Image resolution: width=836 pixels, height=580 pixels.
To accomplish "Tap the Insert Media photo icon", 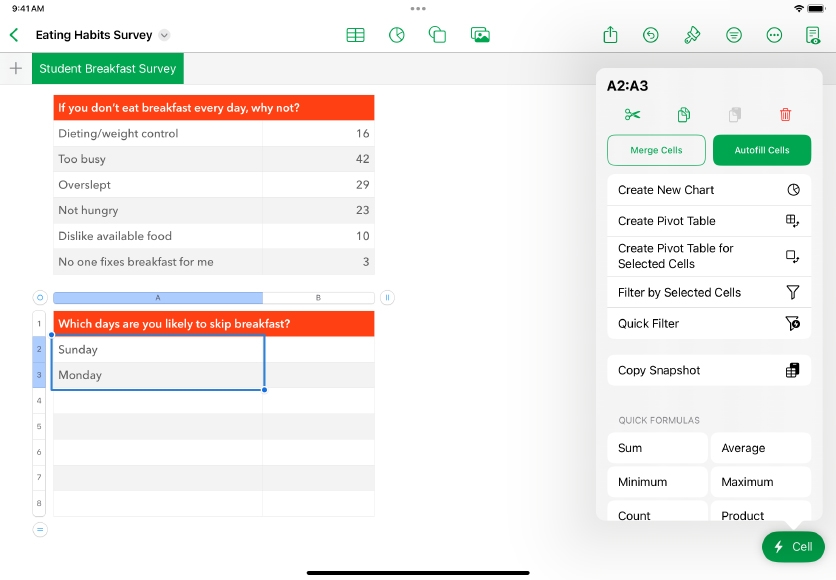I will click(480, 35).
